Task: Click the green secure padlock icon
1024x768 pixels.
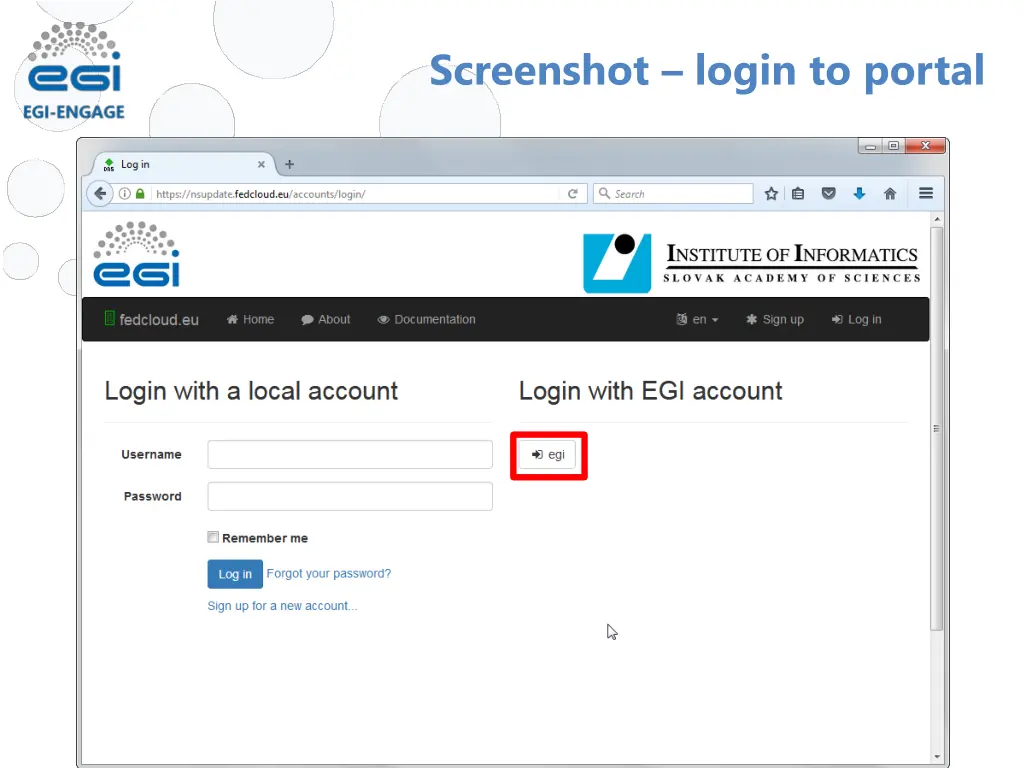Action: pyautogui.click(x=140, y=194)
